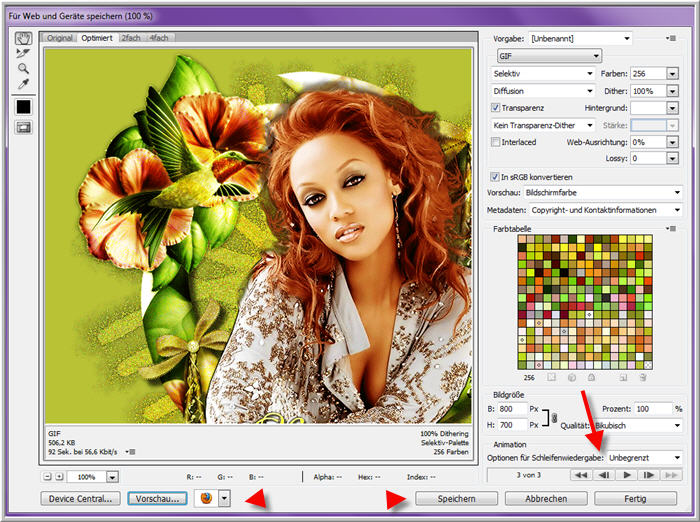Open the Lossy value dropdown arrow

pyautogui.click(x=672, y=158)
